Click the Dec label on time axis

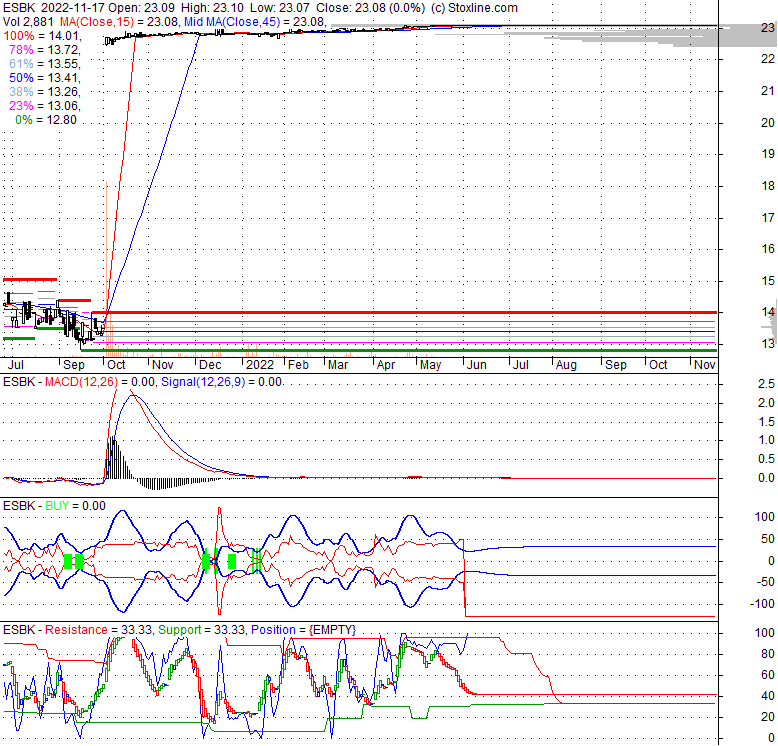[x=210, y=365]
